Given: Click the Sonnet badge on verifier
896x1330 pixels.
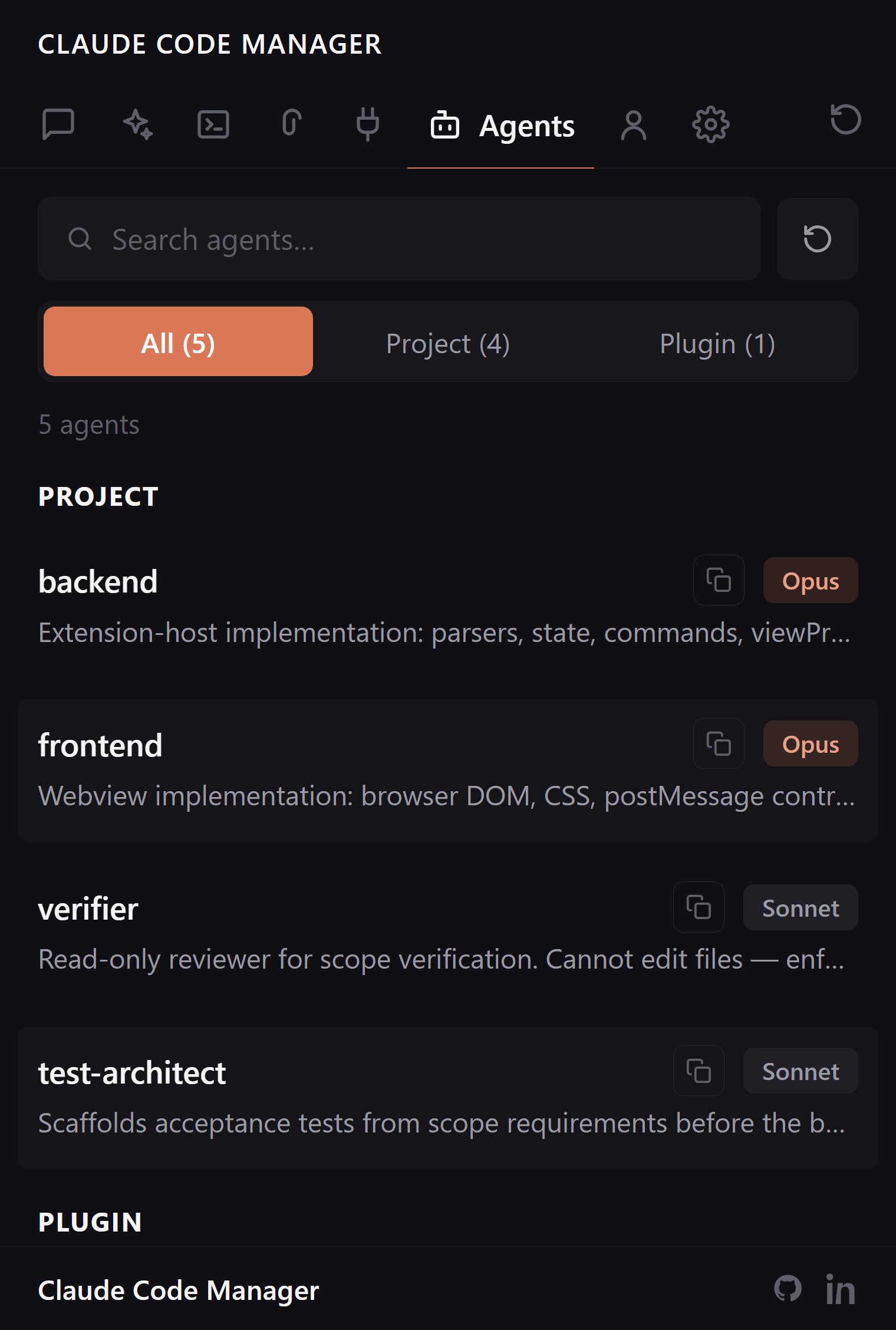Looking at the screenshot, I should (x=801, y=907).
